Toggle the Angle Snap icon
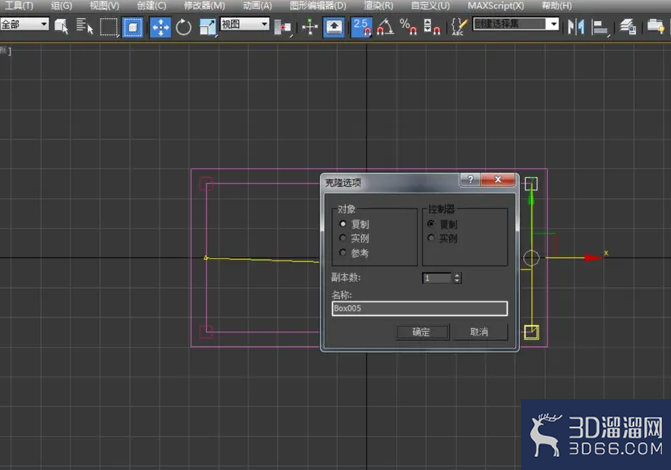Image resolution: width=671 pixels, height=470 pixels. pyautogui.click(x=385, y=27)
